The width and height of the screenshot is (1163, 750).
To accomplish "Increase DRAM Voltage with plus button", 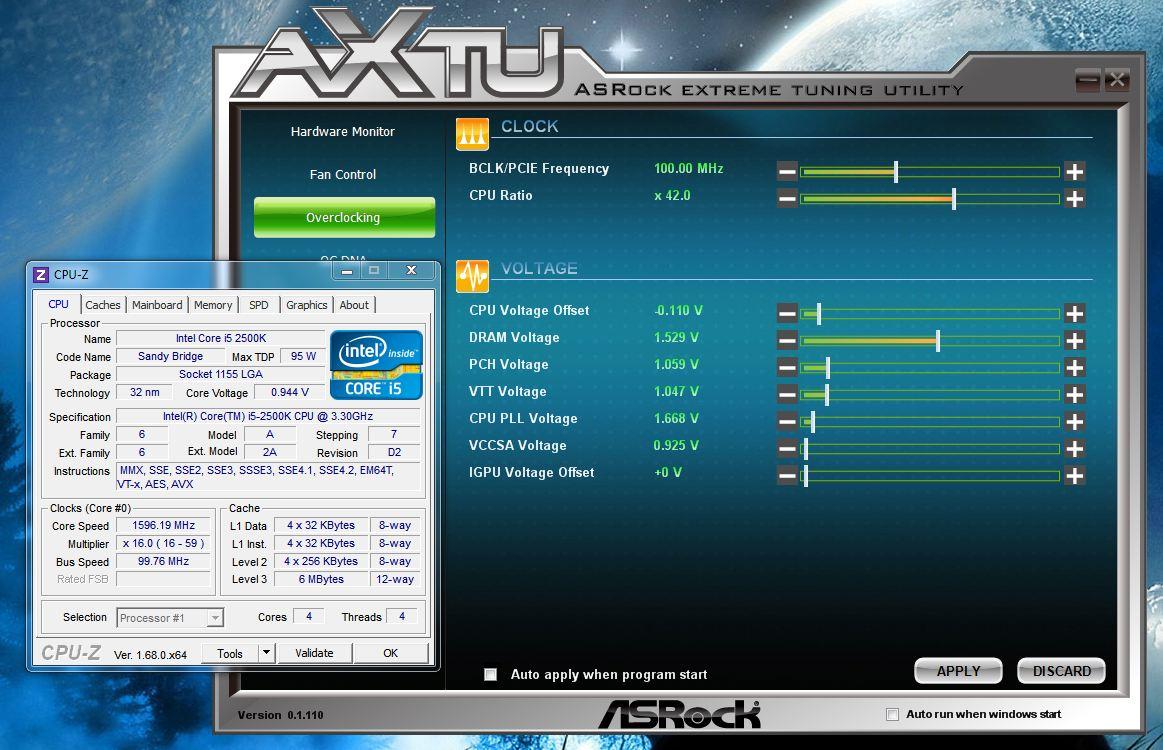I will (1075, 341).
